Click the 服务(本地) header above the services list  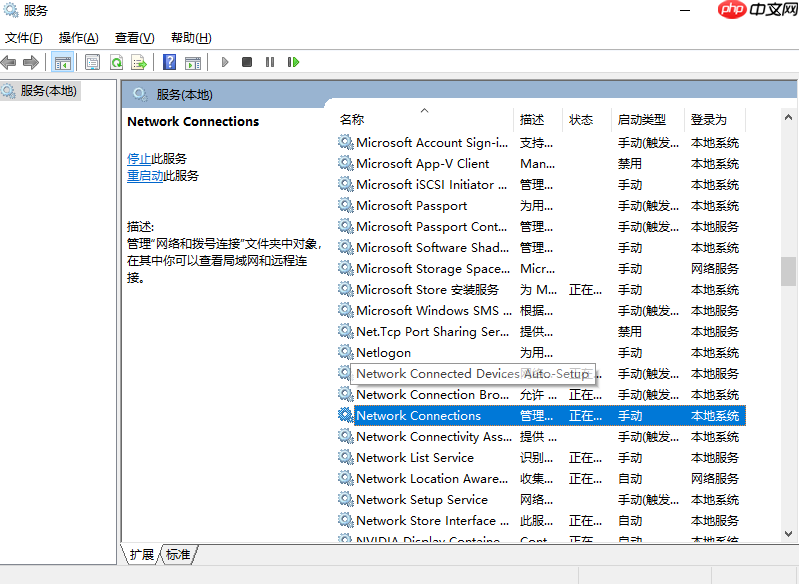(184, 95)
